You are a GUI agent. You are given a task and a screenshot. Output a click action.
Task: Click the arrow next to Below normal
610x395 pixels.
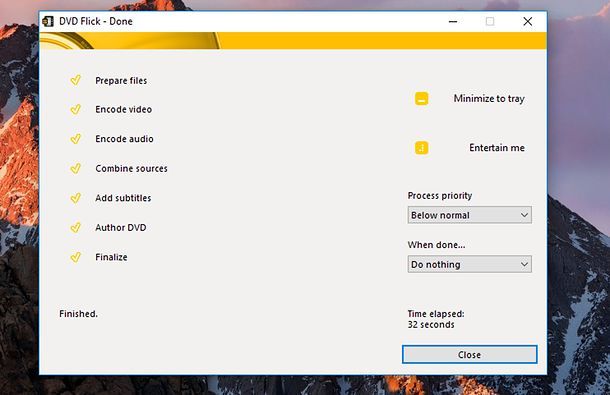pos(524,215)
